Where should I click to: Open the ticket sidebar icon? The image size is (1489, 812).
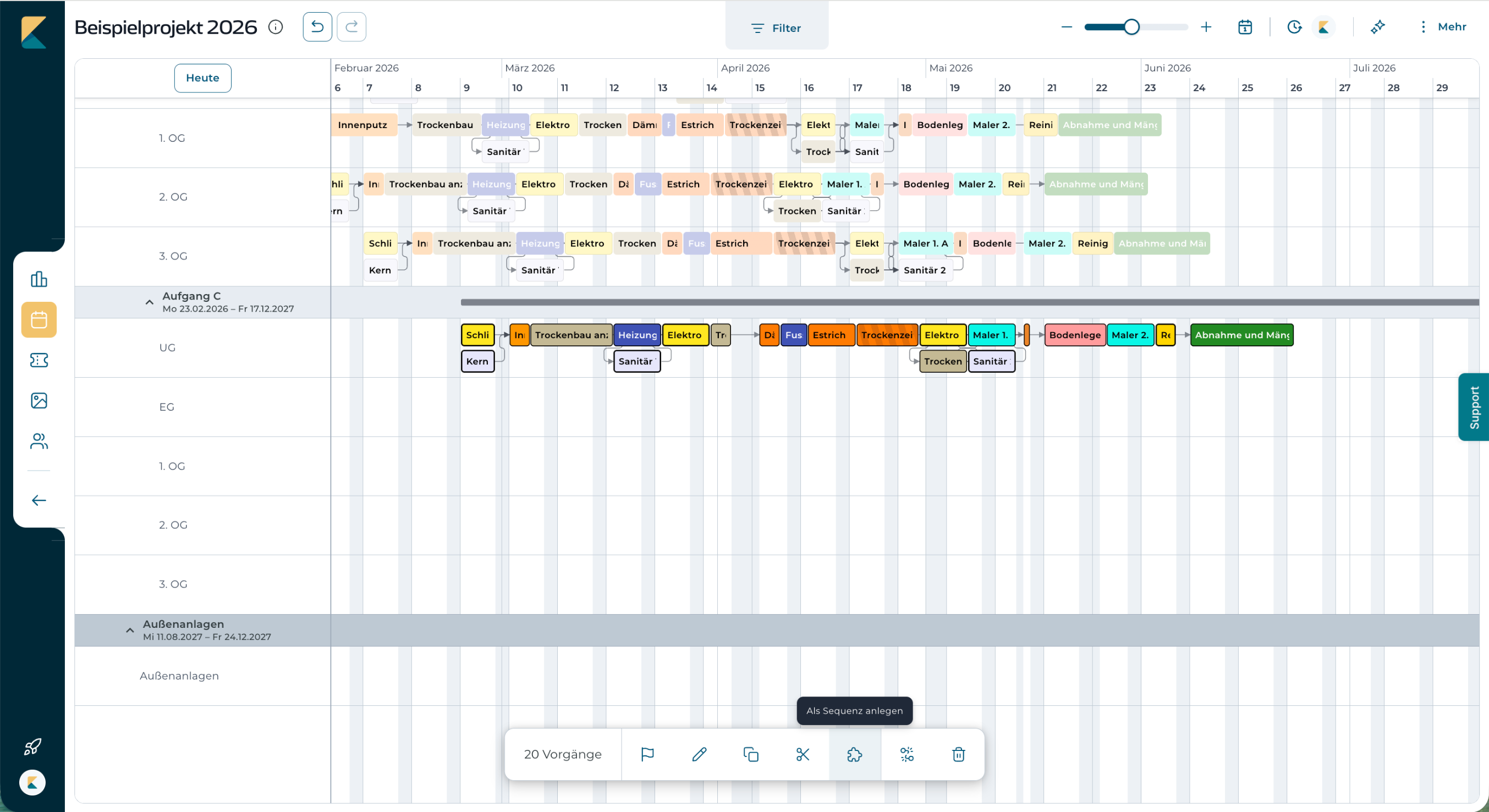click(x=39, y=360)
